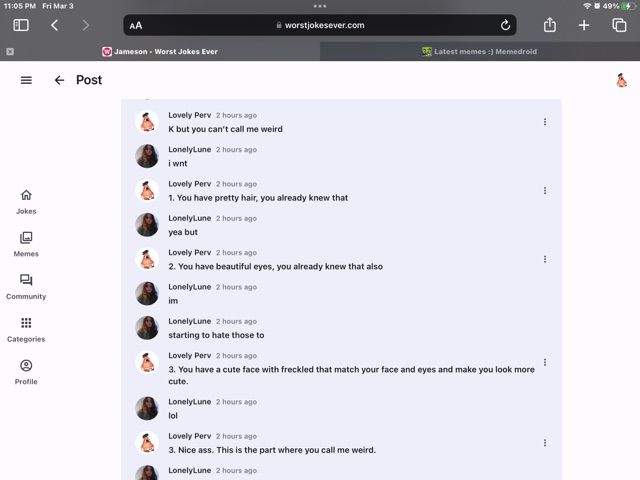Open LonelyLune username on "i wnt" comment

189,149
